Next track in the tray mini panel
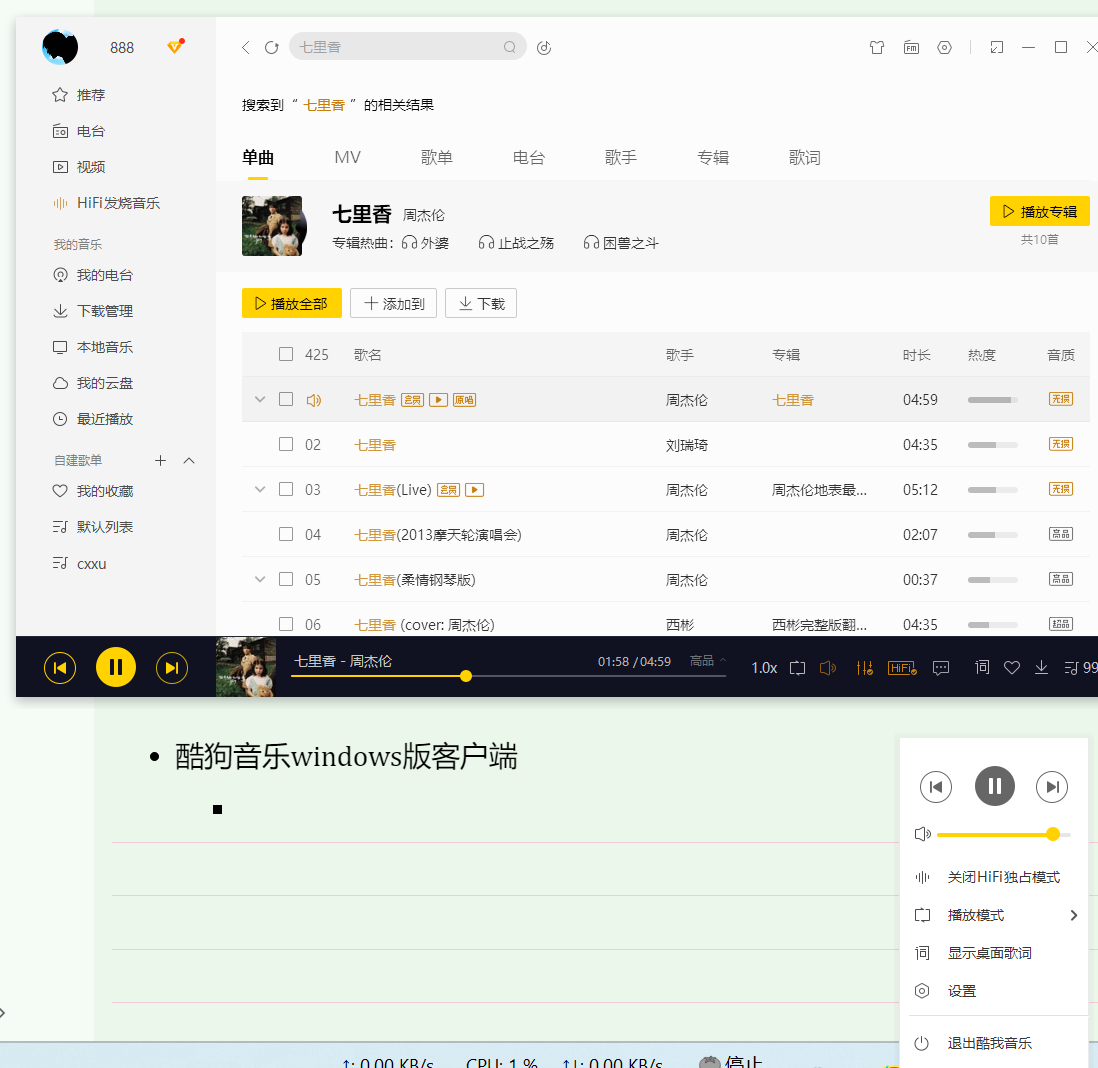 coord(1052,787)
